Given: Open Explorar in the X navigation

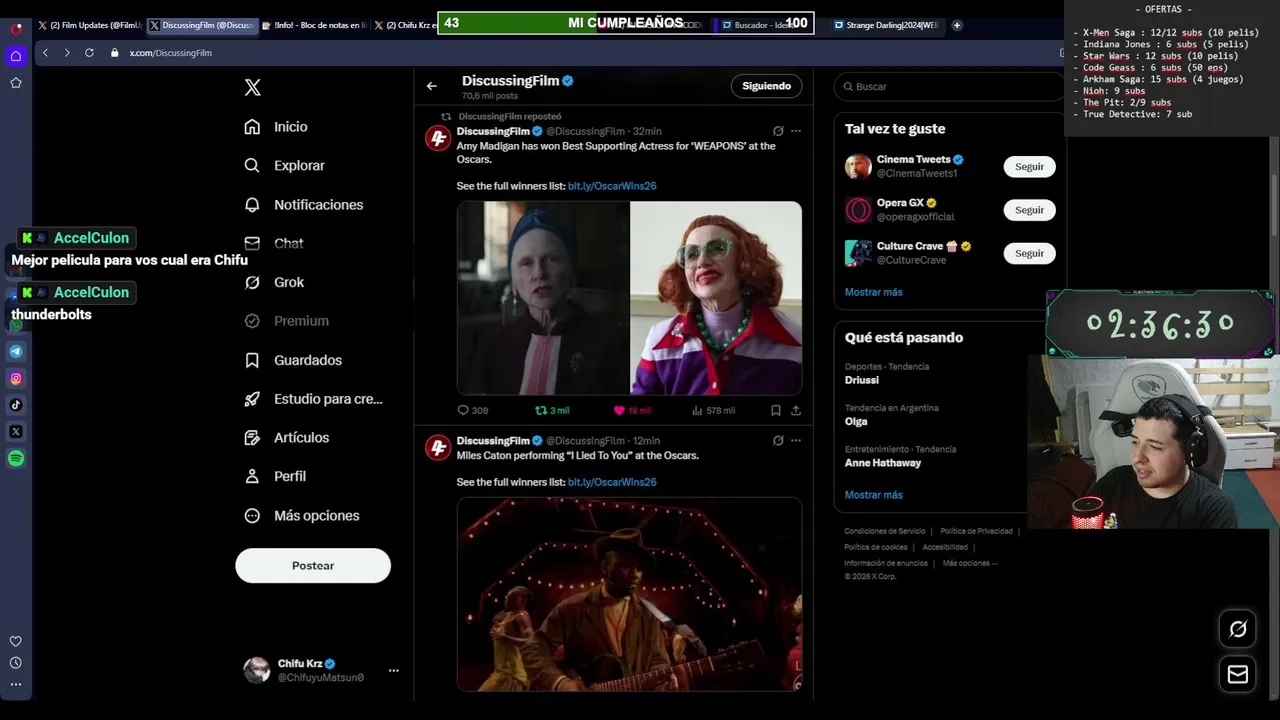Looking at the screenshot, I should point(285,166).
